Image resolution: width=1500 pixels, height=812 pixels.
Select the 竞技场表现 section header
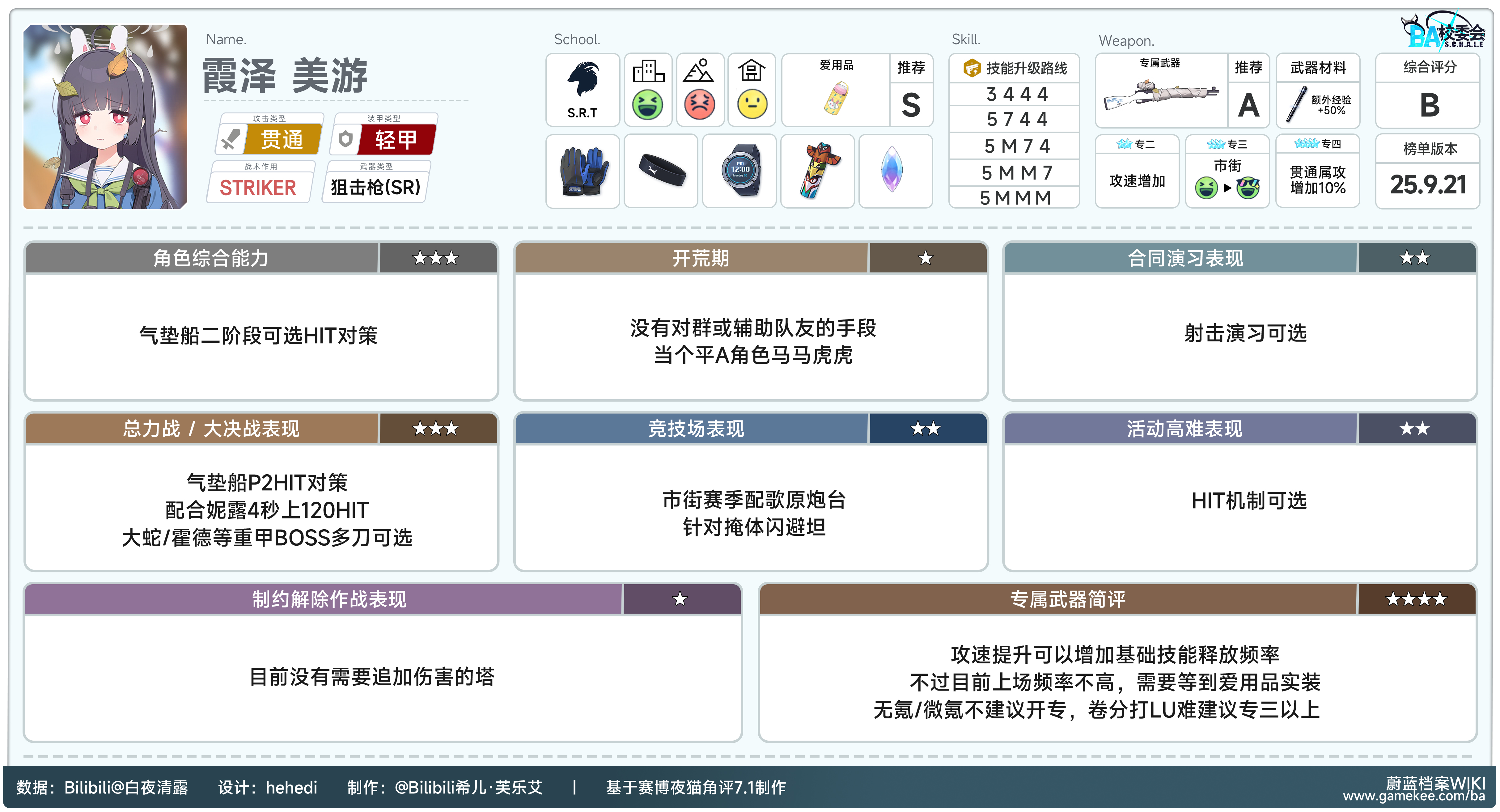[x=696, y=429]
